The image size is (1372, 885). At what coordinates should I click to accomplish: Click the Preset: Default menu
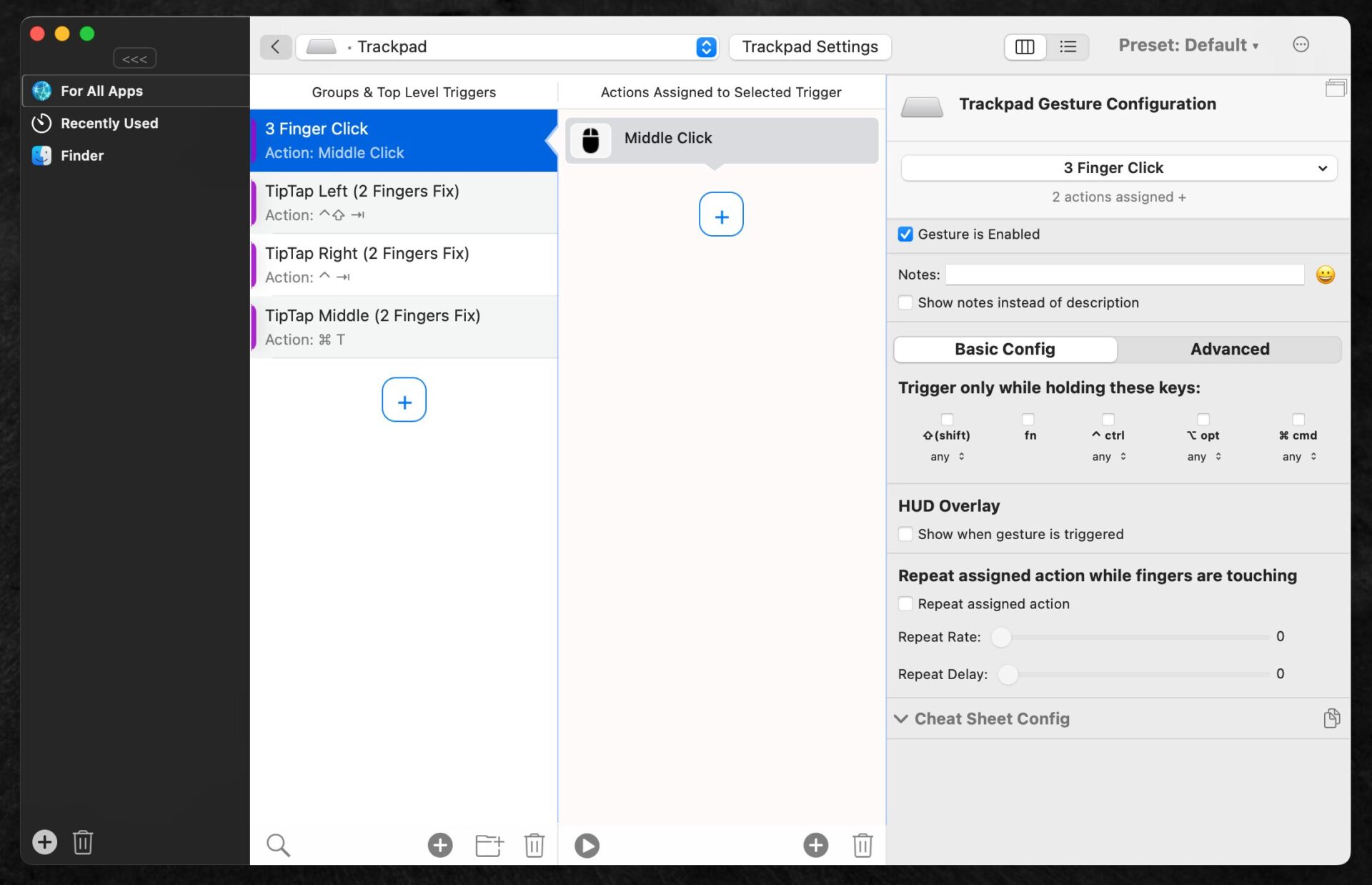pos(1188,45)
